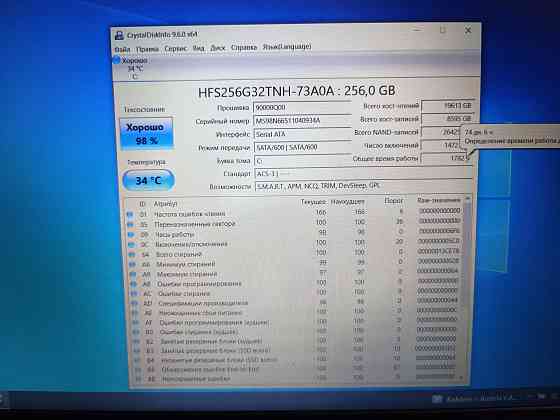560x420 pixels.
Task: Select the attribute B4 unused reserve blocks text
Action: pos(219,360)
